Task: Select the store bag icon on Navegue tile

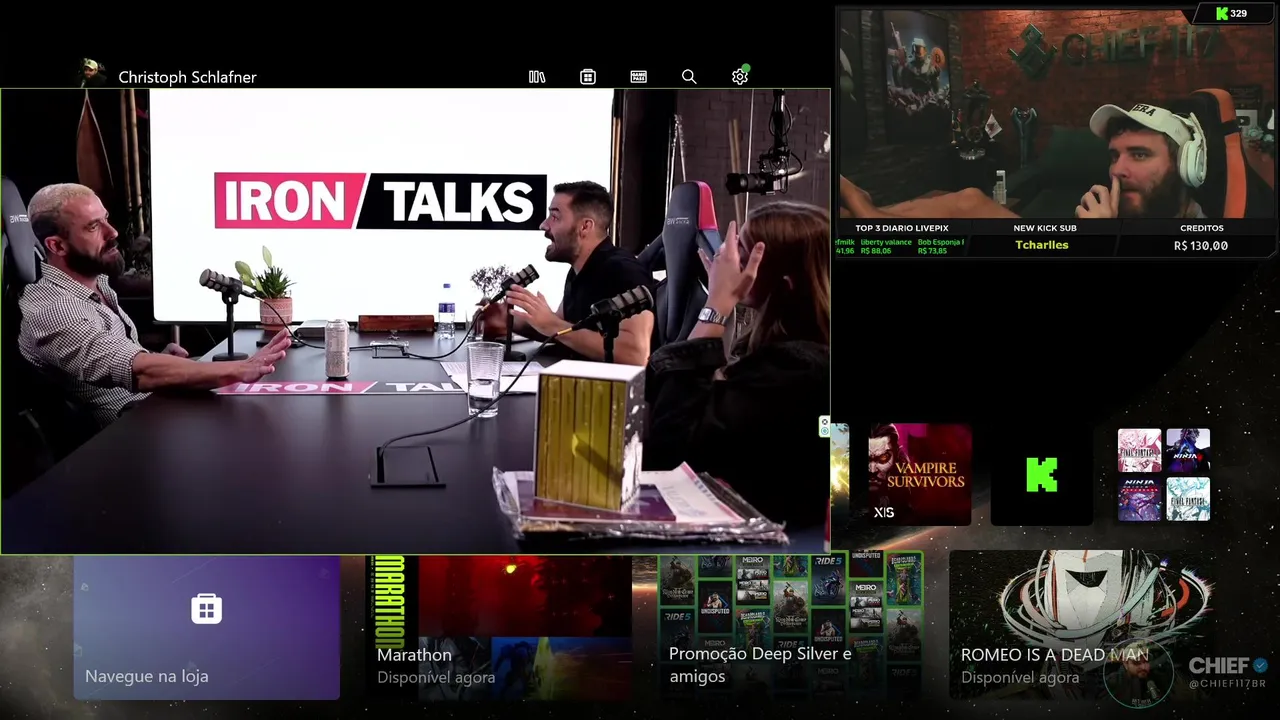Action: 207,608
